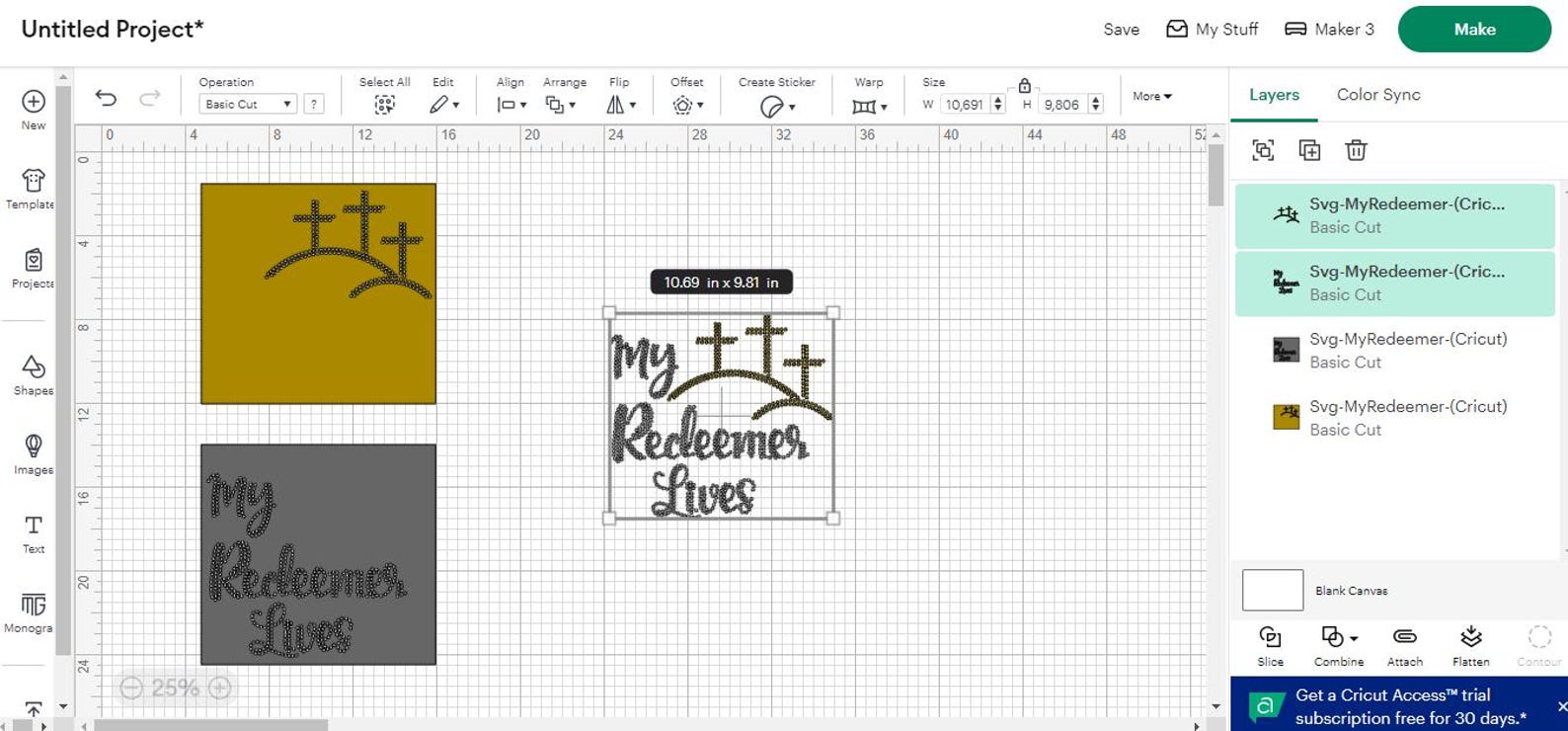Screen dimensions: 1568x731
Task: Click the Attach tool
Action: [x=1404, y=646]
